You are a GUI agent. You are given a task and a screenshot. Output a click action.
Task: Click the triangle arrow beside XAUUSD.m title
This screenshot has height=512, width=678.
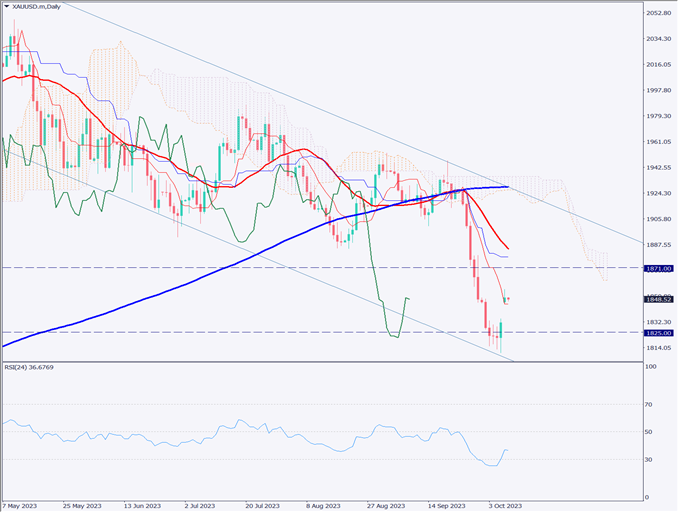coord(7,6)
